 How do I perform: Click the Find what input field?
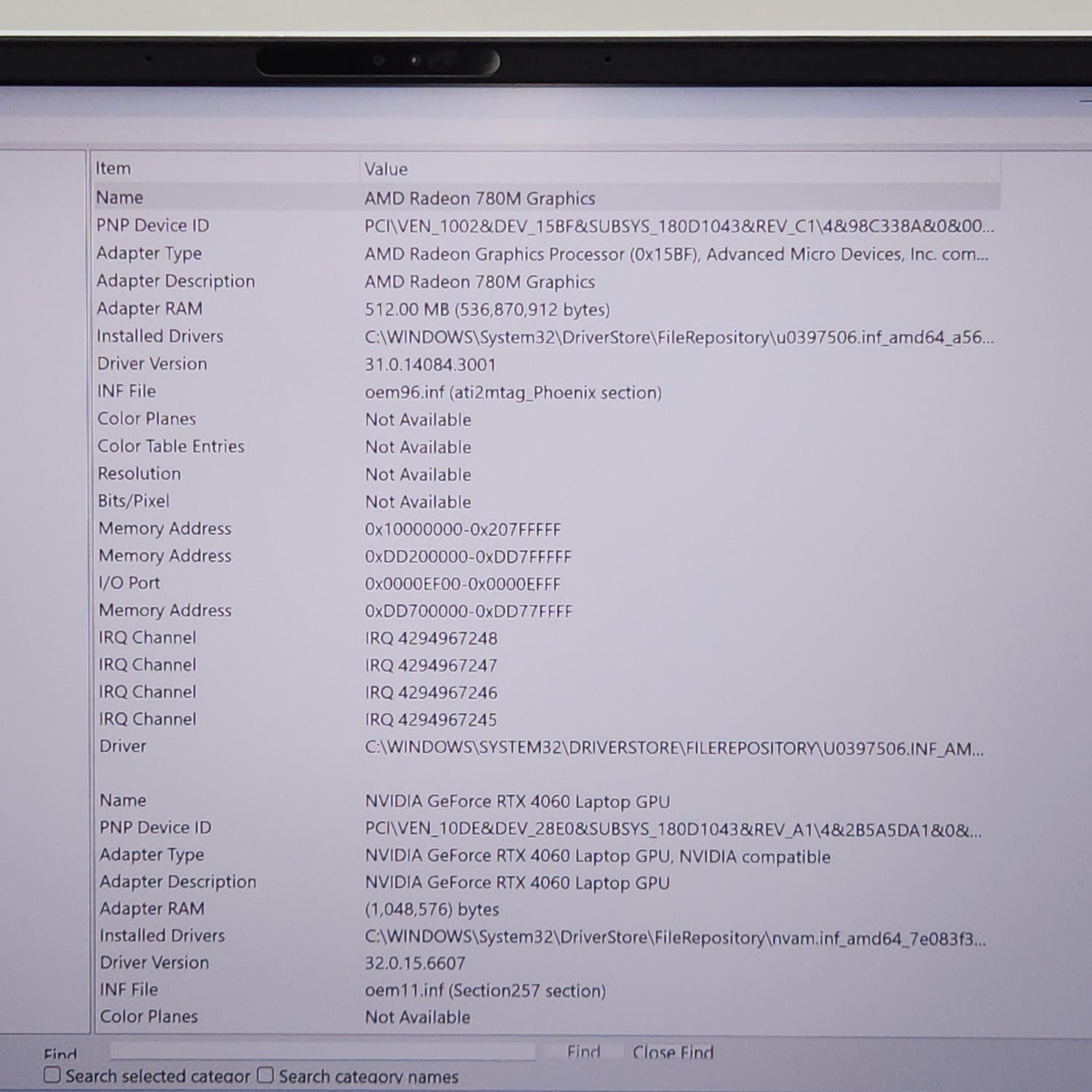click(x=322, y=1051)
